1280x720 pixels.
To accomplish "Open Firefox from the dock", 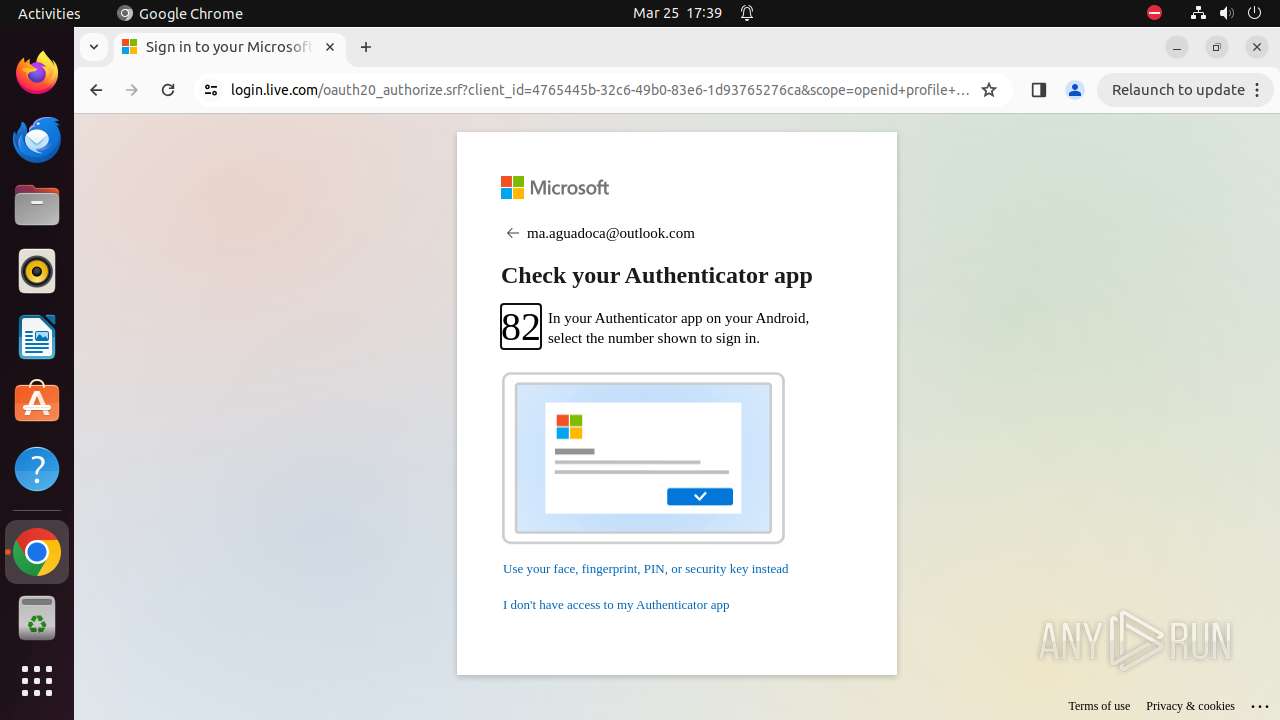I will (x=37, y=73).
